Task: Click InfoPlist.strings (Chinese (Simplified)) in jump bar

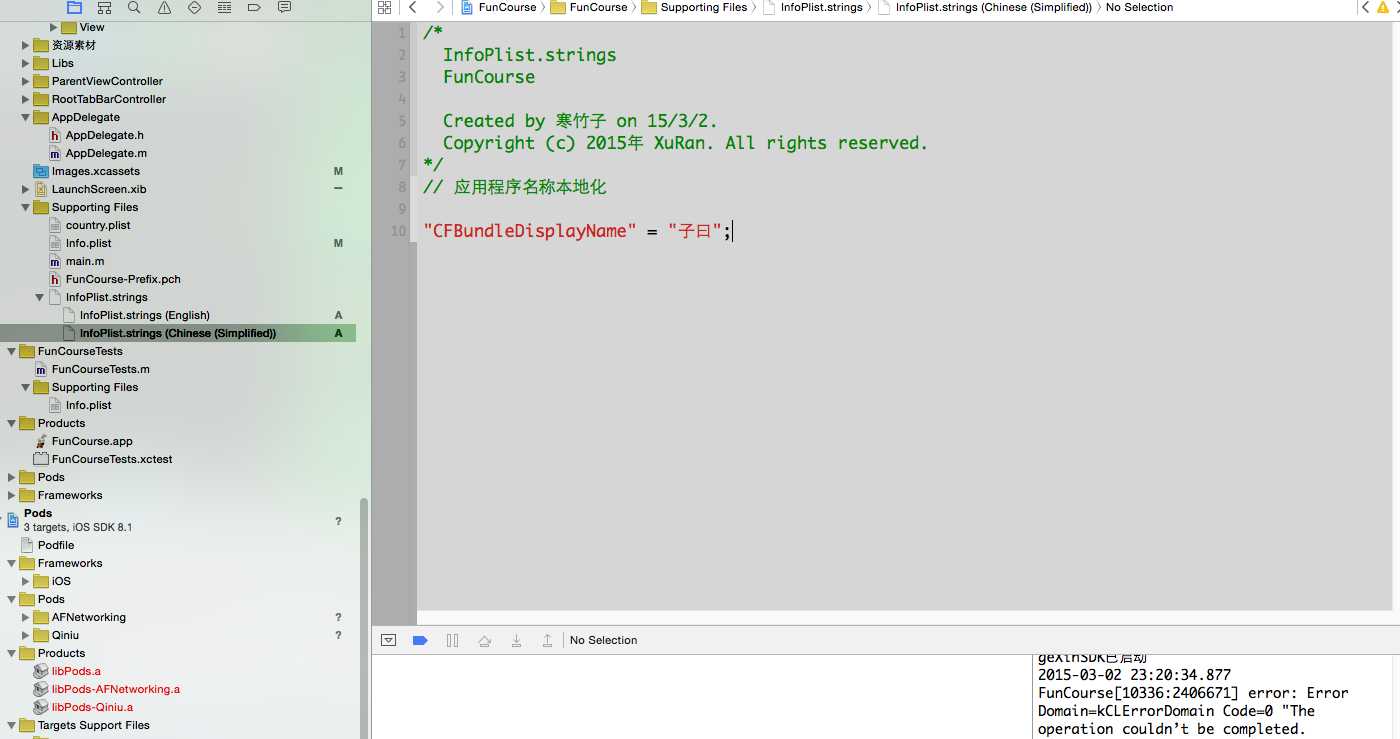Action: [x=985, y=7]
